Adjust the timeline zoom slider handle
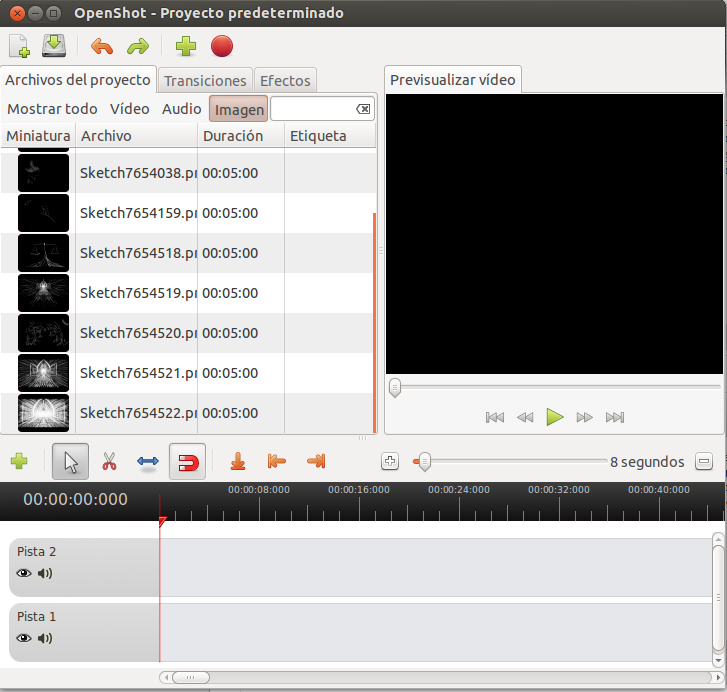 tap(424, 462)
